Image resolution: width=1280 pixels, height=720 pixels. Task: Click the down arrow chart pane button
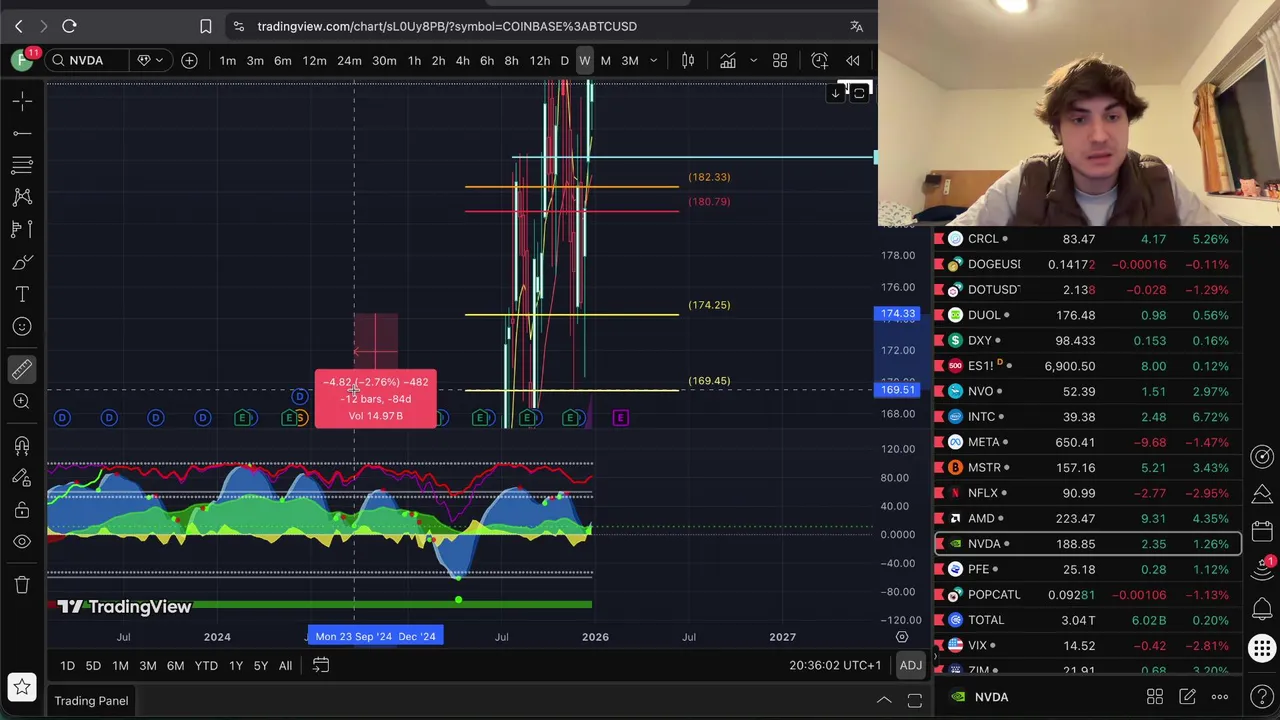click(x=836, y=93)
